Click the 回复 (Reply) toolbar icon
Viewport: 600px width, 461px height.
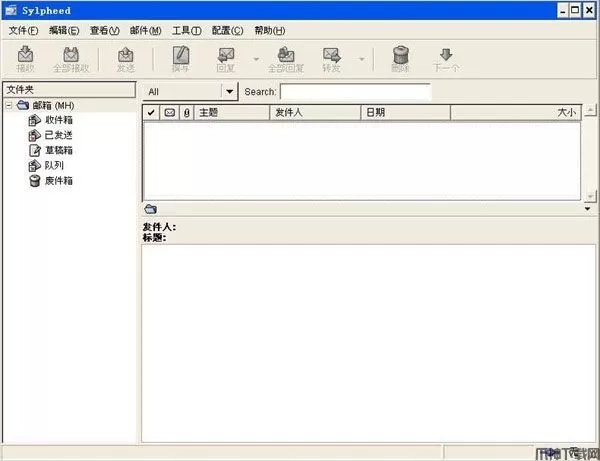pos(226,59)
